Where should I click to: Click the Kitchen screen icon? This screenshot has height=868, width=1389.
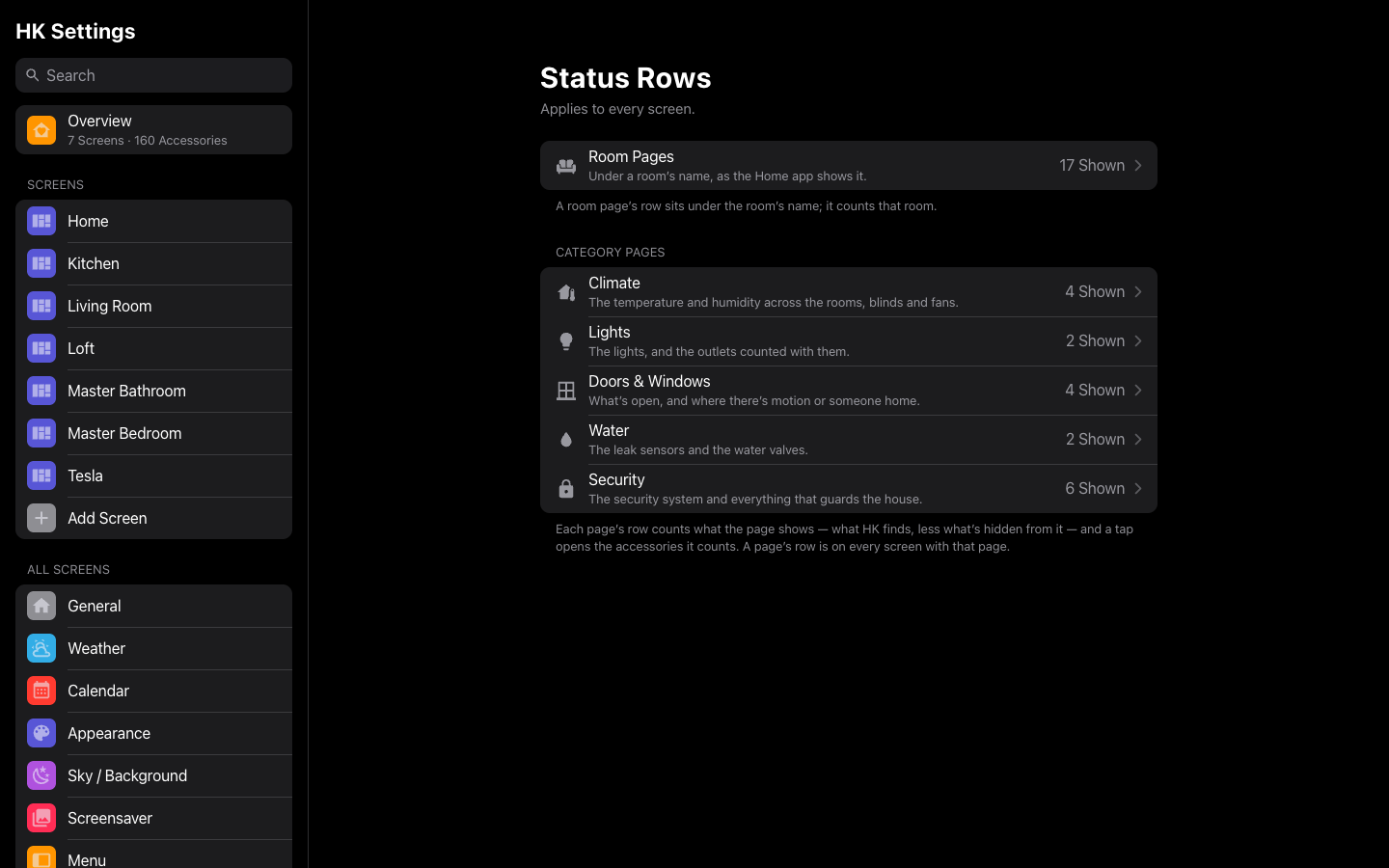(41, 263)
